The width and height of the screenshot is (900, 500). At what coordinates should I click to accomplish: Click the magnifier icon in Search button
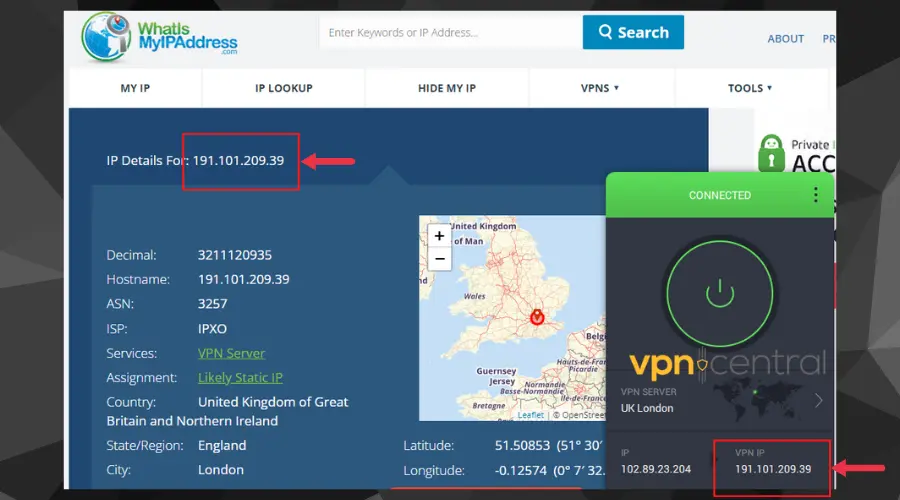coord(605,32)
